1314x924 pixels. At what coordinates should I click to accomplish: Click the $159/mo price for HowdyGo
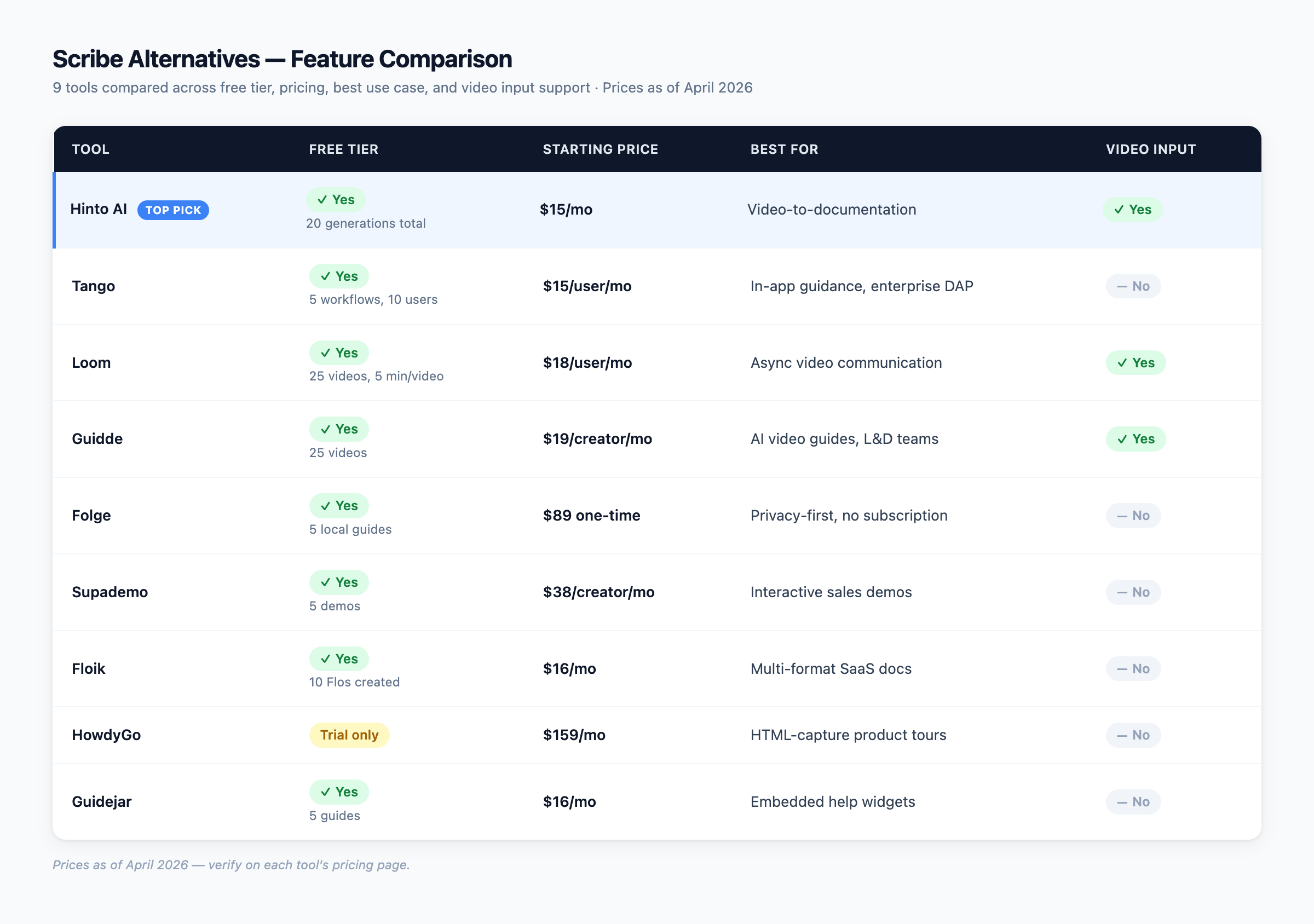[x=574, y=735]
